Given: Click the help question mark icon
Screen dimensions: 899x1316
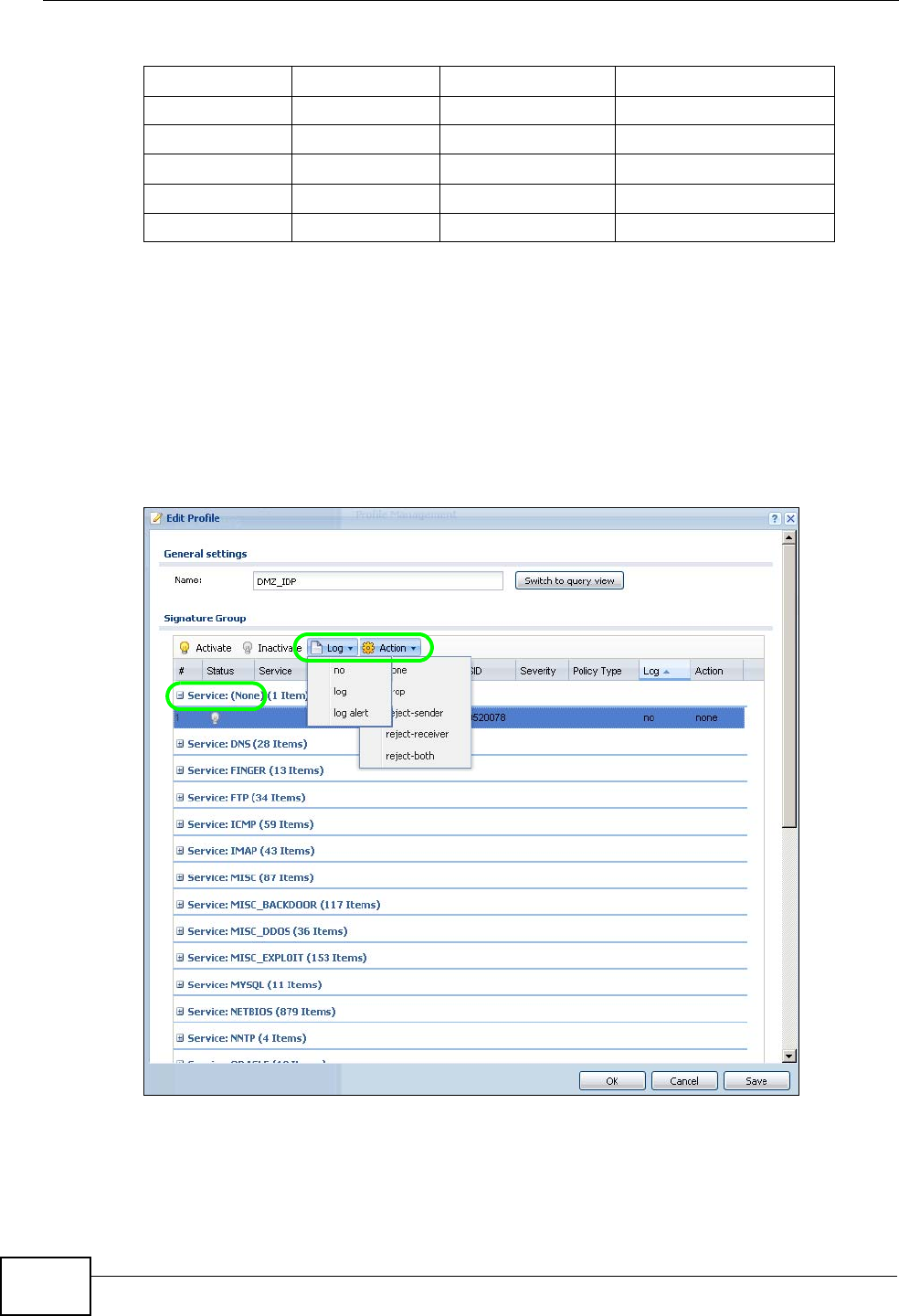Looking at the screenshot, I should pyautogui.click(x=775, y=518).
